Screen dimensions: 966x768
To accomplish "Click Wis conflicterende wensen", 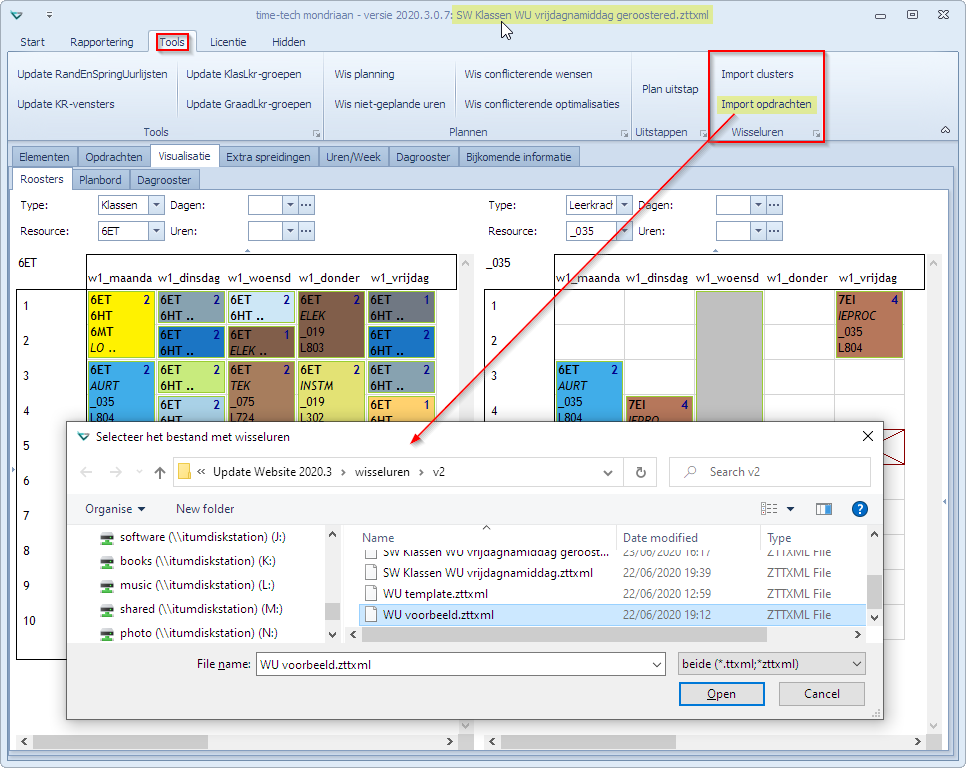I will click(x=529, y=74).
